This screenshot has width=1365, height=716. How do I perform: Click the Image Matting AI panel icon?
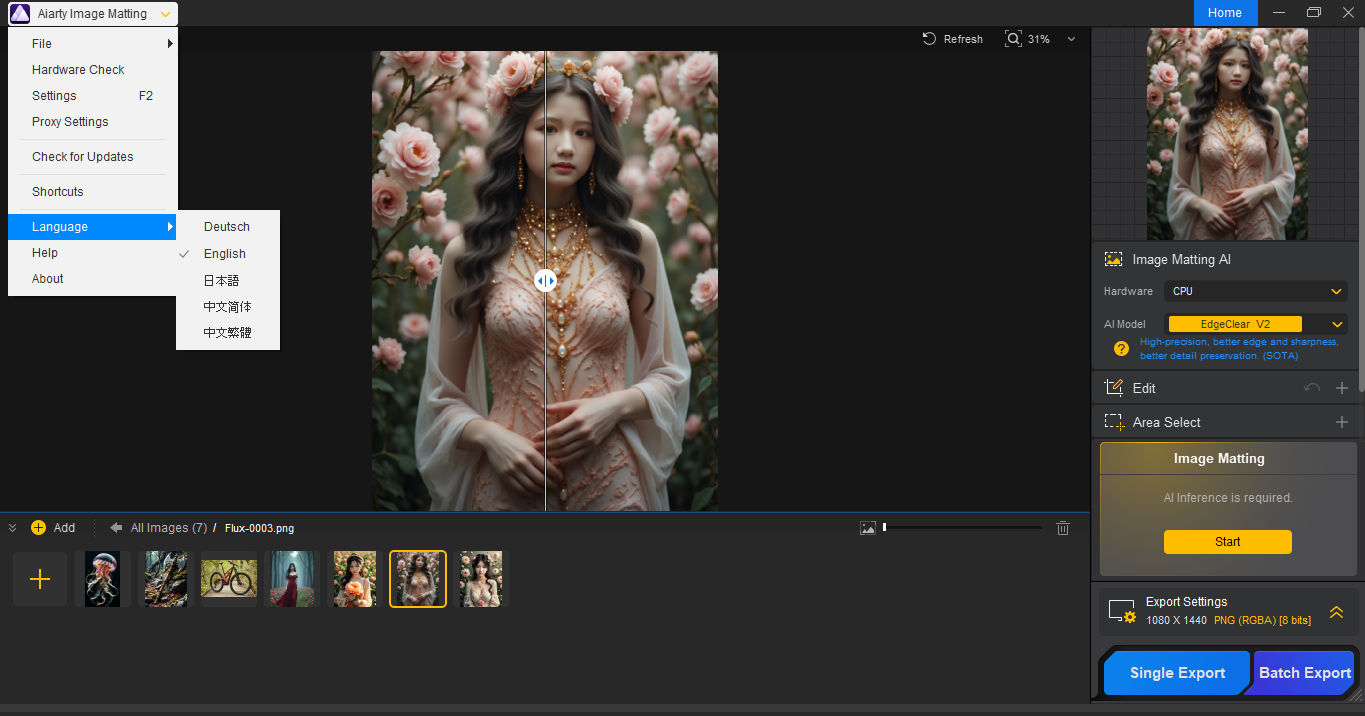(1112, 258)
